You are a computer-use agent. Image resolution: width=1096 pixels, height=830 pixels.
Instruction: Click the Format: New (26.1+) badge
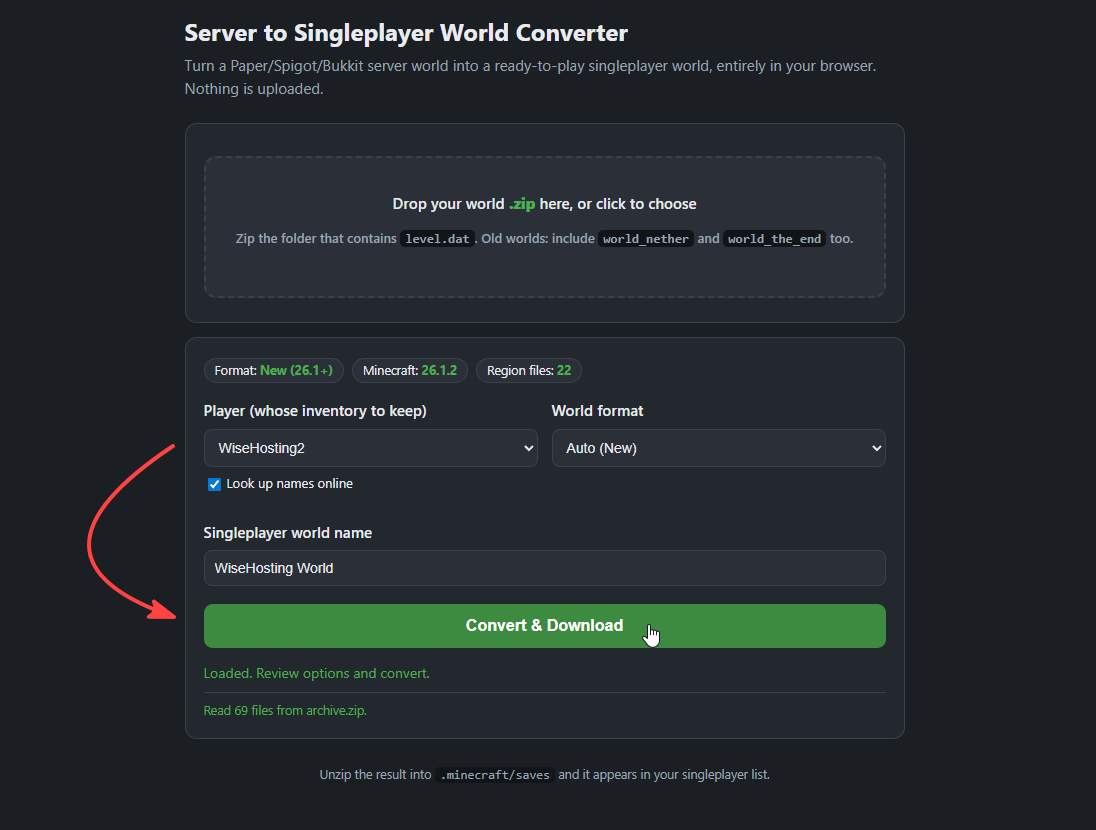coord(274,371)
